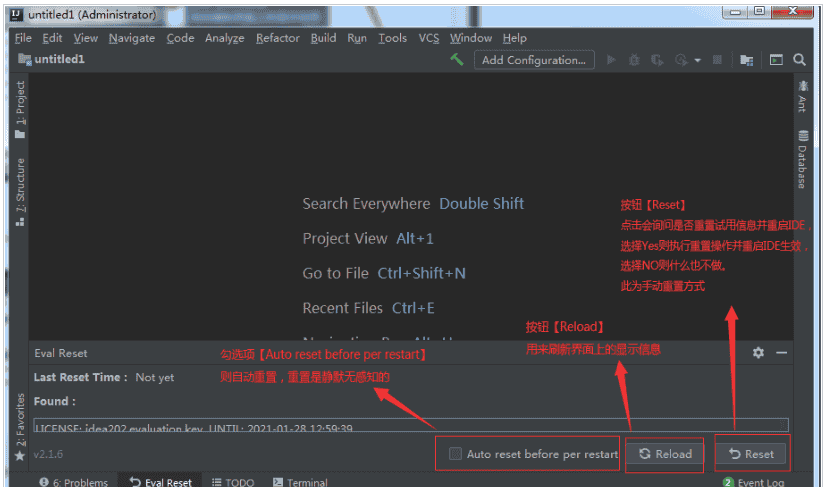Screen dimensions: 834x487
Task: Click the Reload button
Action: click(x=665, y=454)
